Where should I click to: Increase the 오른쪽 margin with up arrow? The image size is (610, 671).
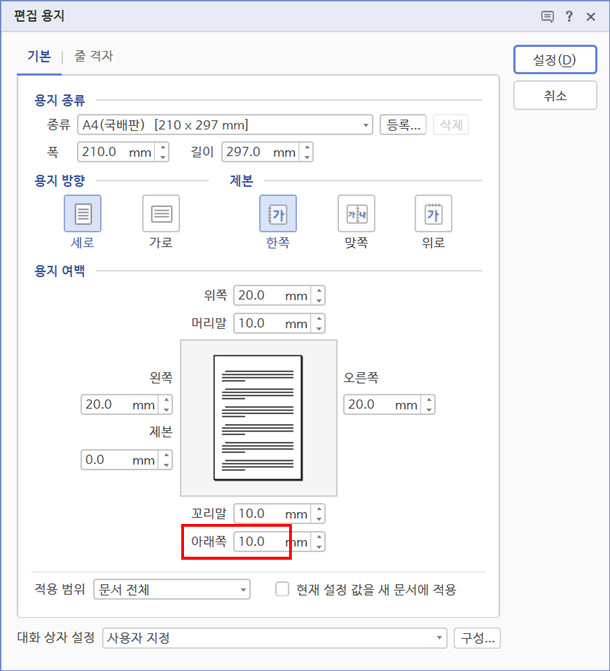coord(428,400)
